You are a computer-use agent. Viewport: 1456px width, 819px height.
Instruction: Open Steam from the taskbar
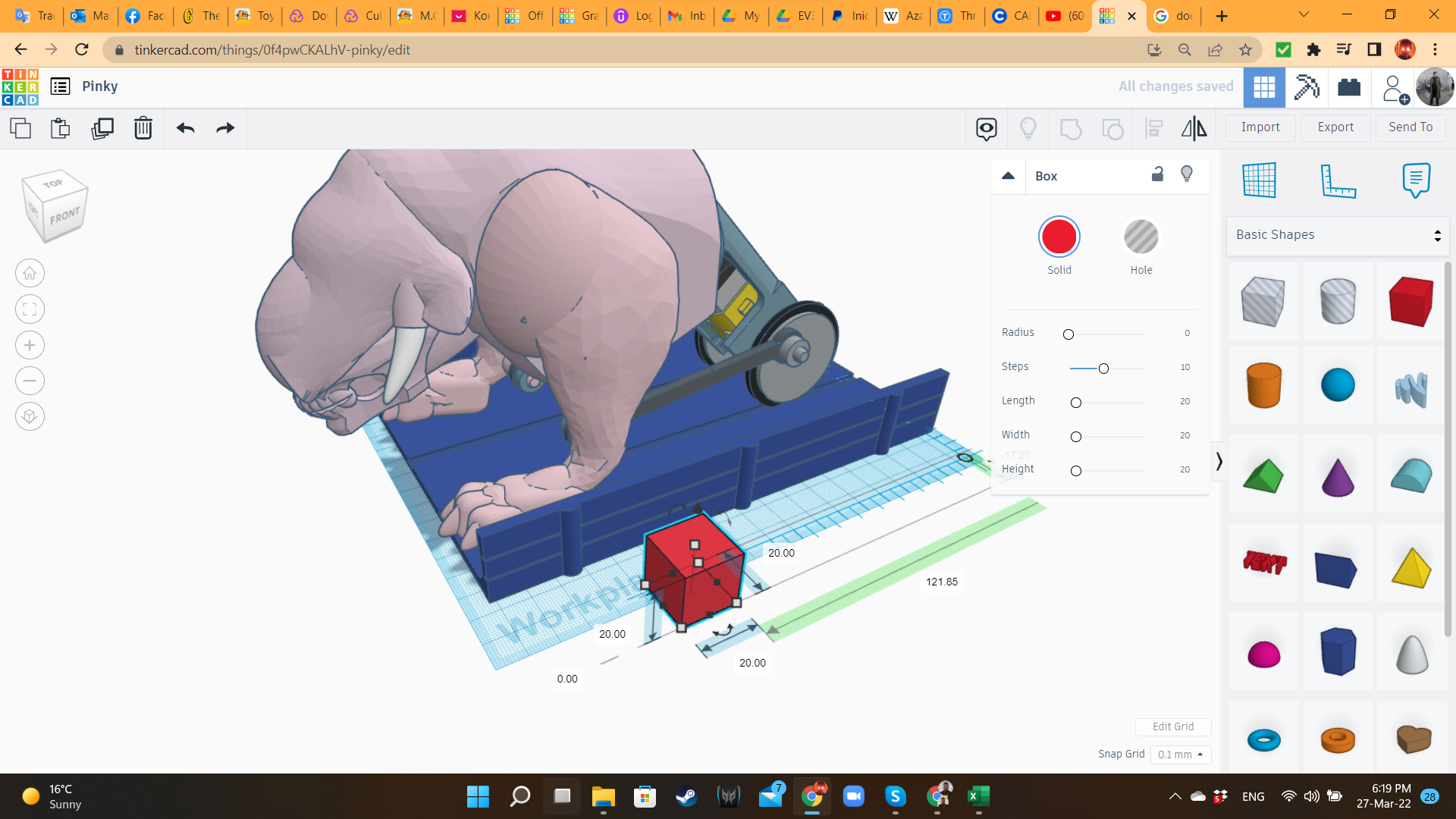click(x=686, y=796)
